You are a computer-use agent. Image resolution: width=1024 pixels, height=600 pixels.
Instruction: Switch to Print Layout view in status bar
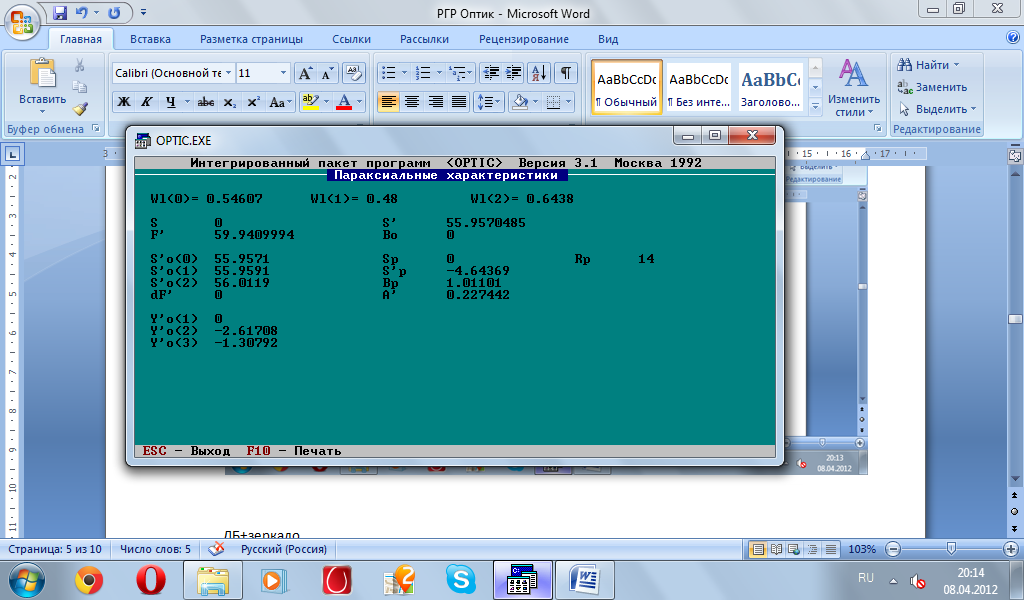click(x=758, y=549)
